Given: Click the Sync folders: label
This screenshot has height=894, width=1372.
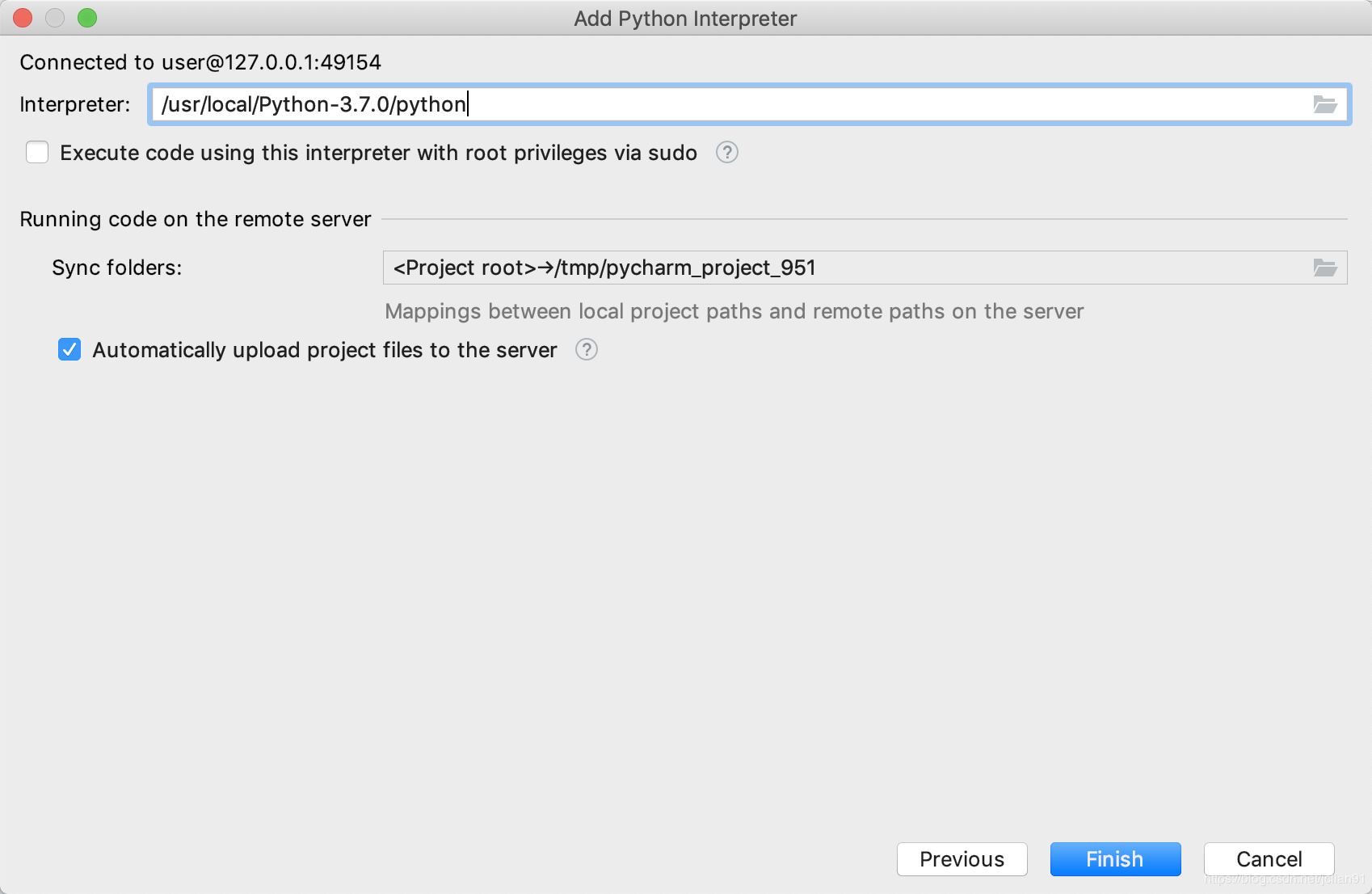Looking at the screenshot, I should [x=117, y=268].
